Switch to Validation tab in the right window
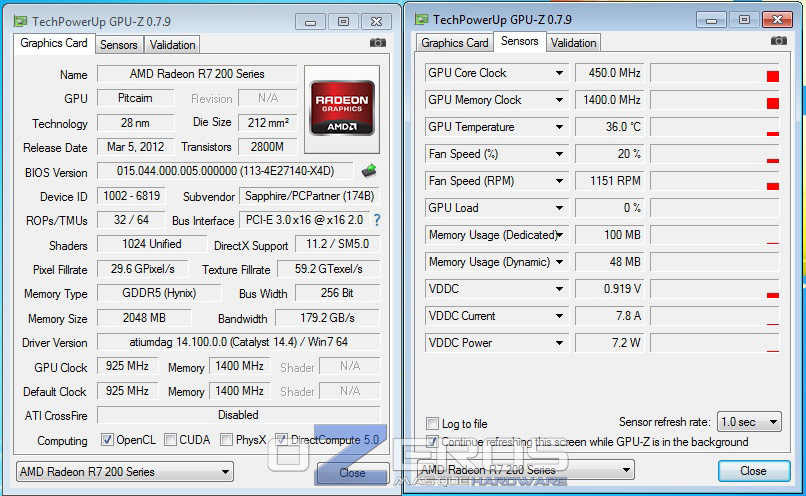This screenshot has width=806, height=496. pyautogui.click(x=573, y=43)
